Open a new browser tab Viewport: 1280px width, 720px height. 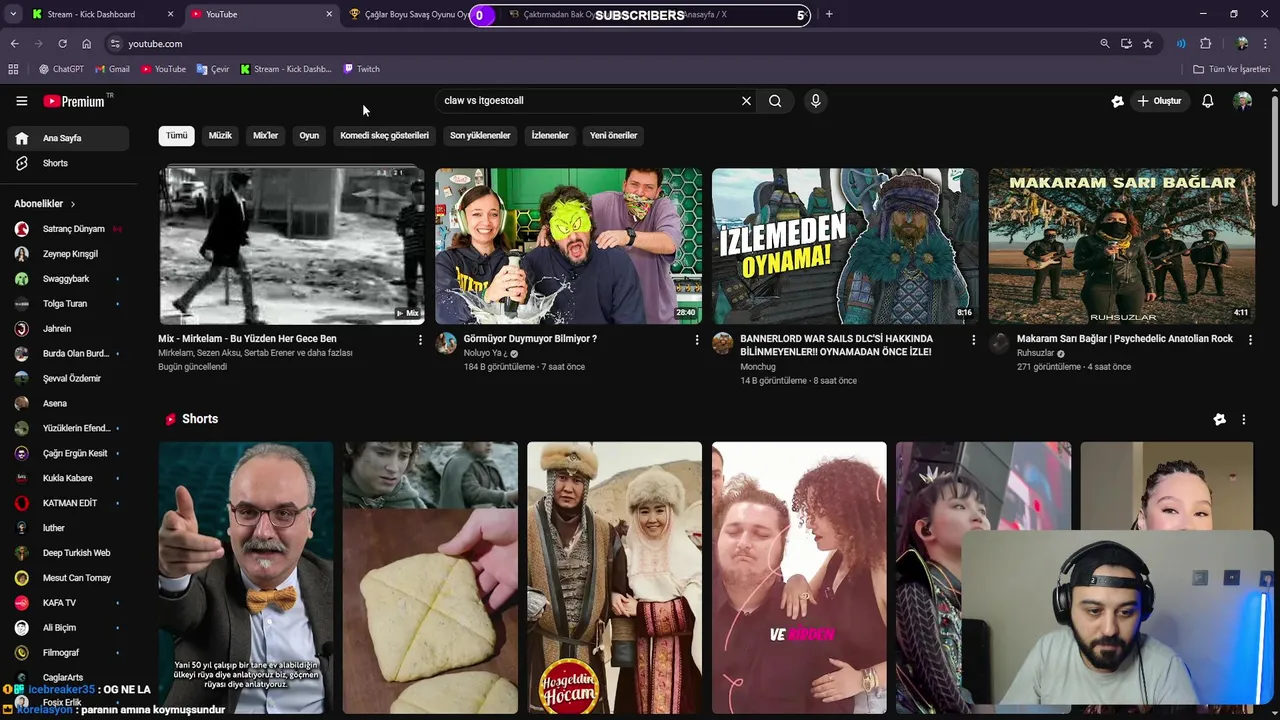click(829, 14)
